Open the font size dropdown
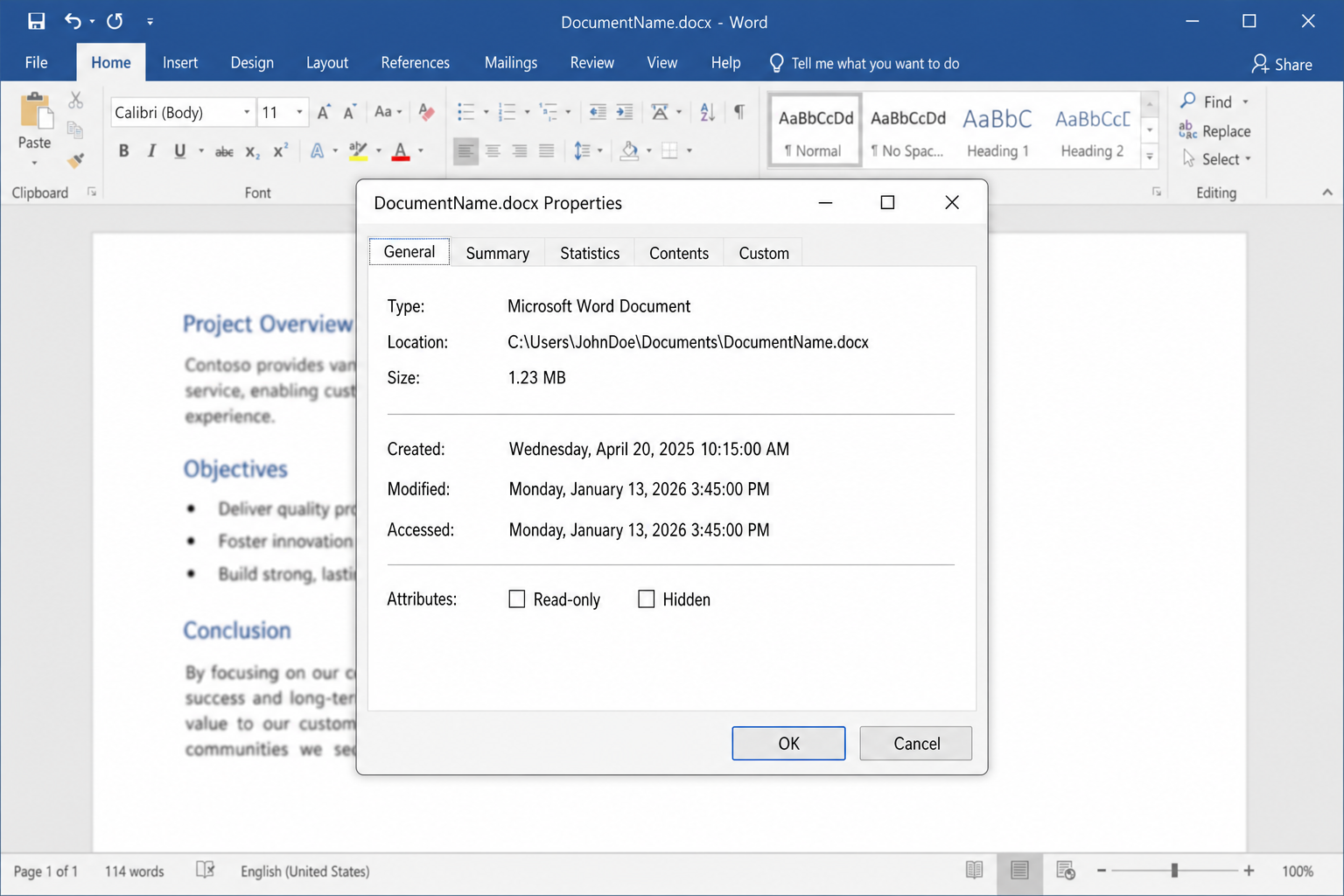The image size is (1344, 896). [299, 112]
